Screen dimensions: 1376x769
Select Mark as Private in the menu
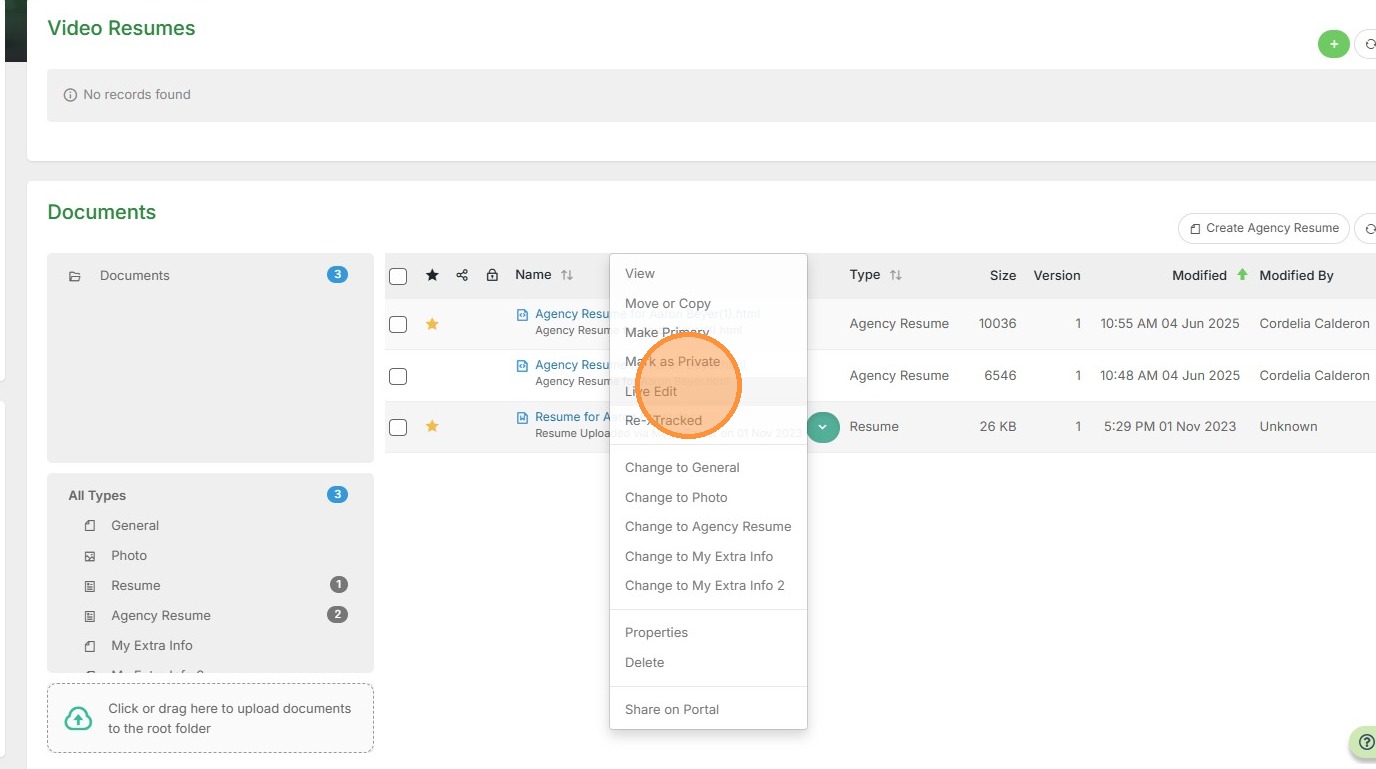click(x=708, y=361)
